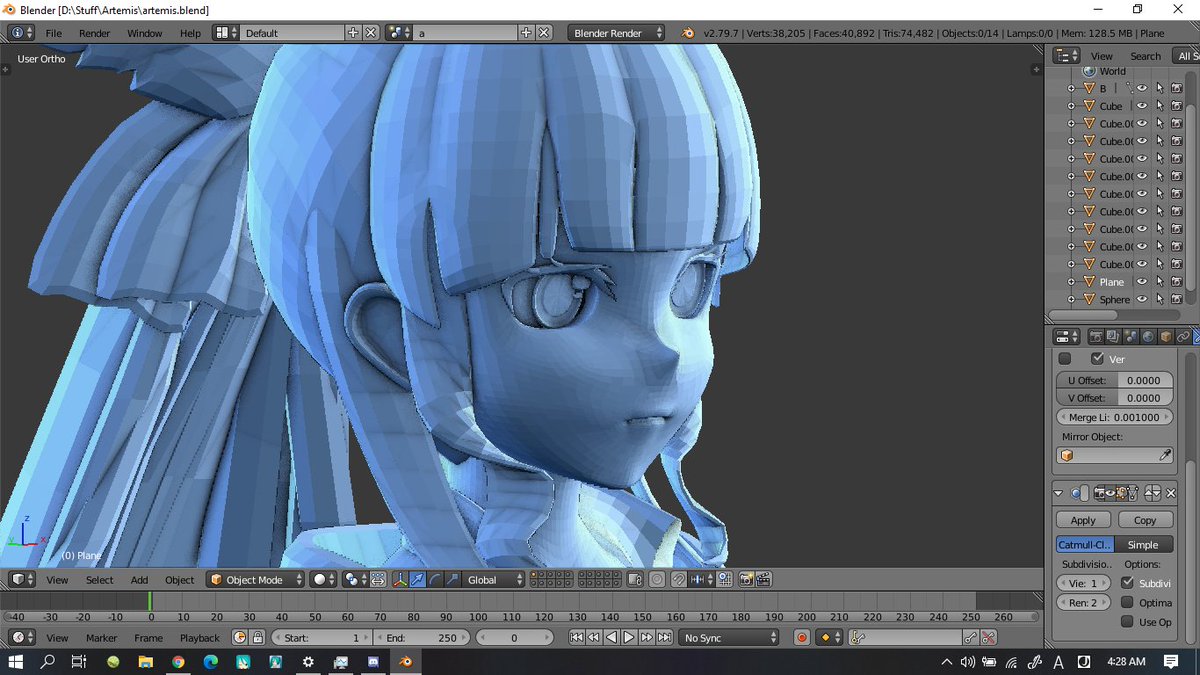Click OpenGL render animation clapper icon

(x=763, y=580)
